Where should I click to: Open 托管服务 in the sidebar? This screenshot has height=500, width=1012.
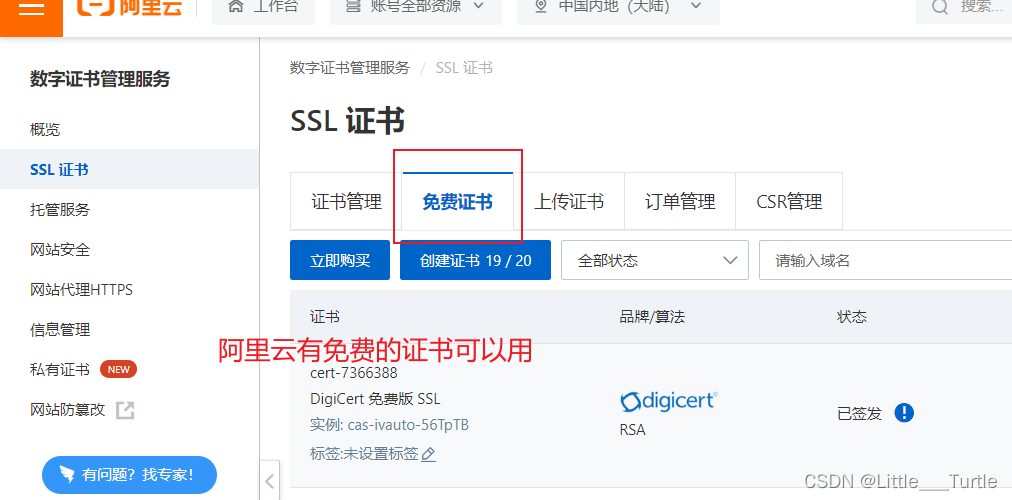(x=60, y=210)
